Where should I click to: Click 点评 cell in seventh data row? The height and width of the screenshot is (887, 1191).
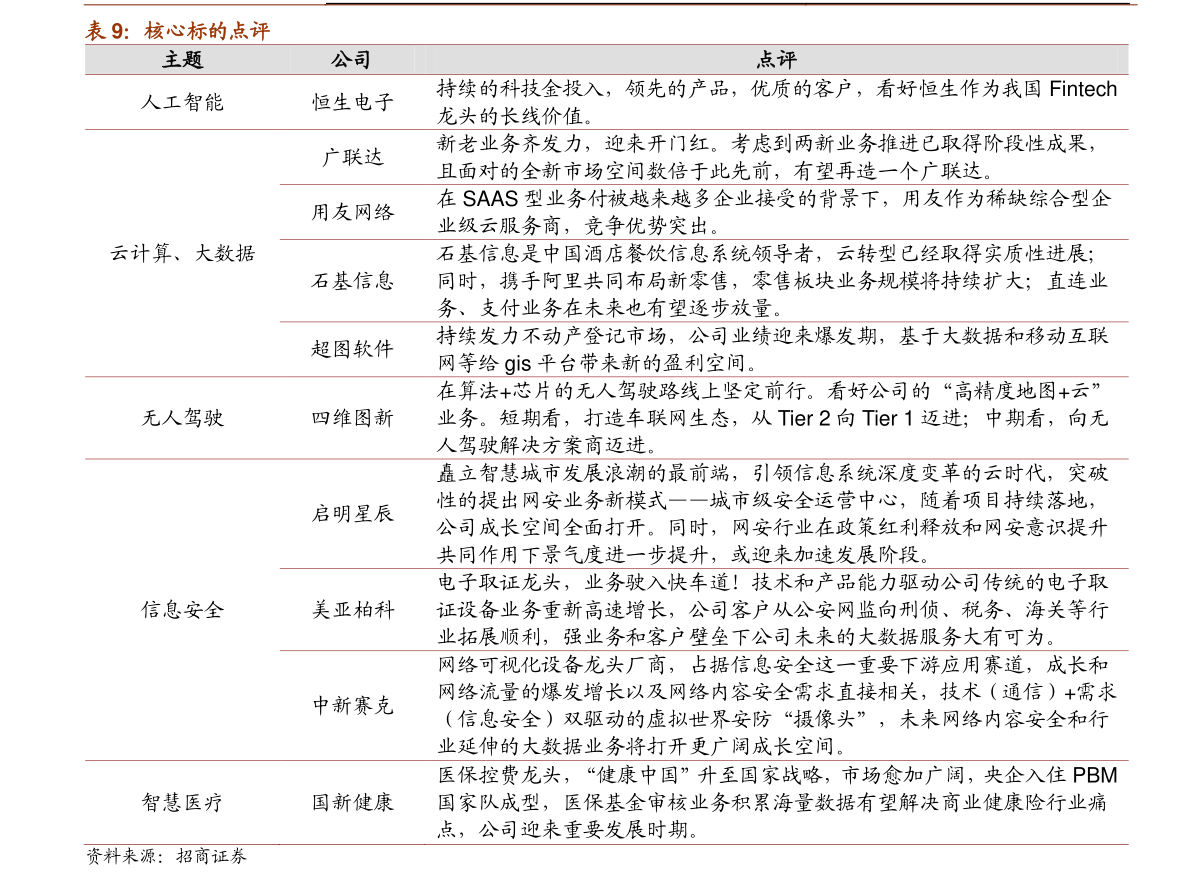click(x=776, y=514)
